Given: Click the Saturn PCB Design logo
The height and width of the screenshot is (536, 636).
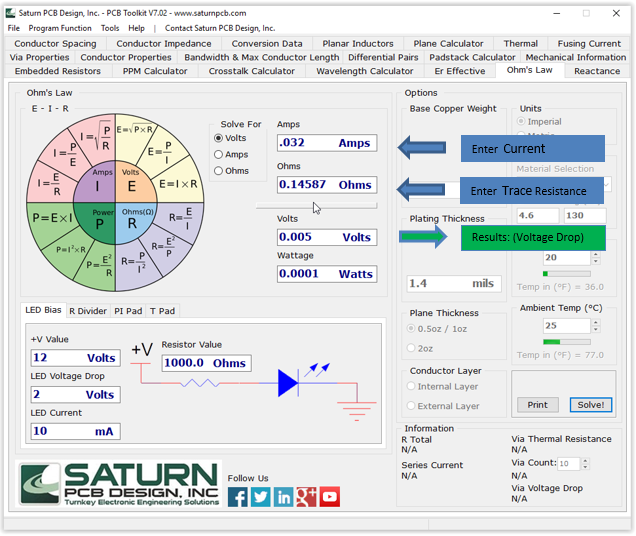Looking at the screenshot, I should [x=119, y=484].
